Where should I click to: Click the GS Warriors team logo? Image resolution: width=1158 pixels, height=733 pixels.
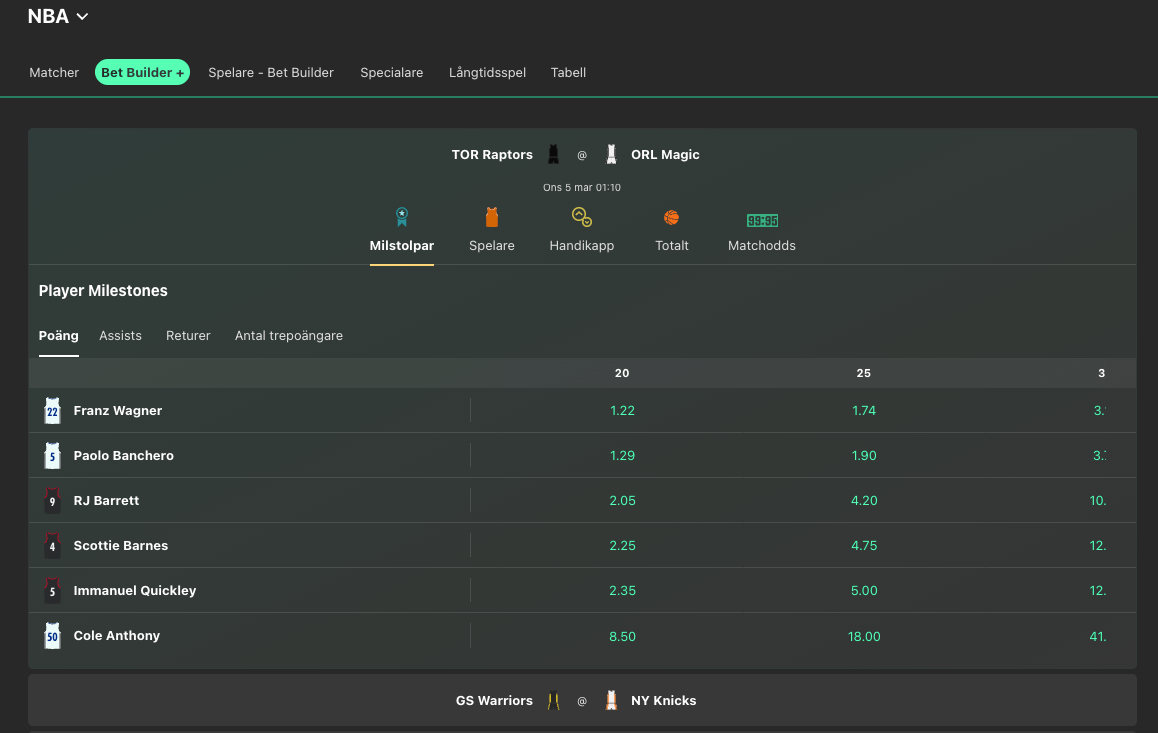point(552,700)
